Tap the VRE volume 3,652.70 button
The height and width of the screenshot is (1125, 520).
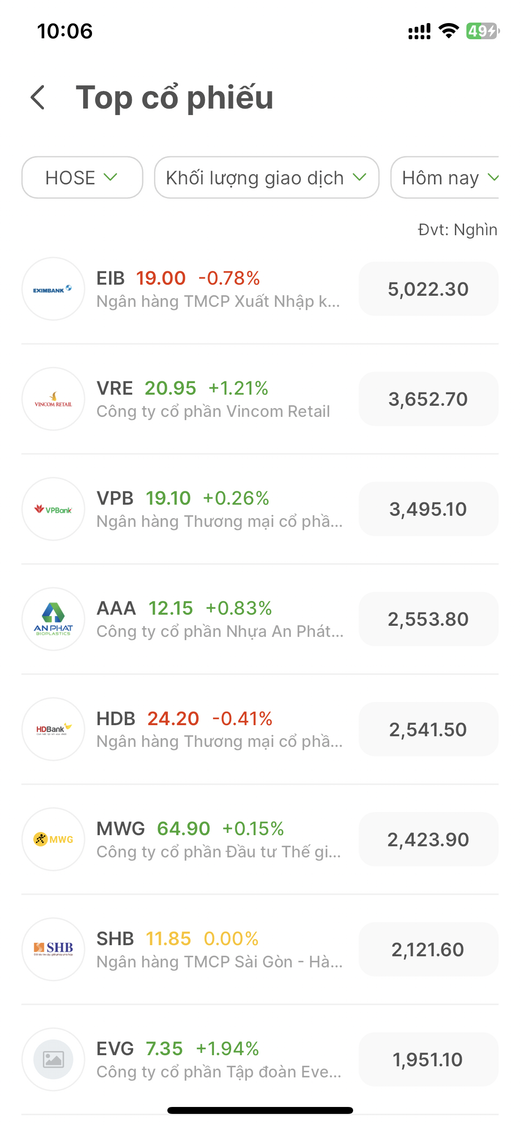428,399
